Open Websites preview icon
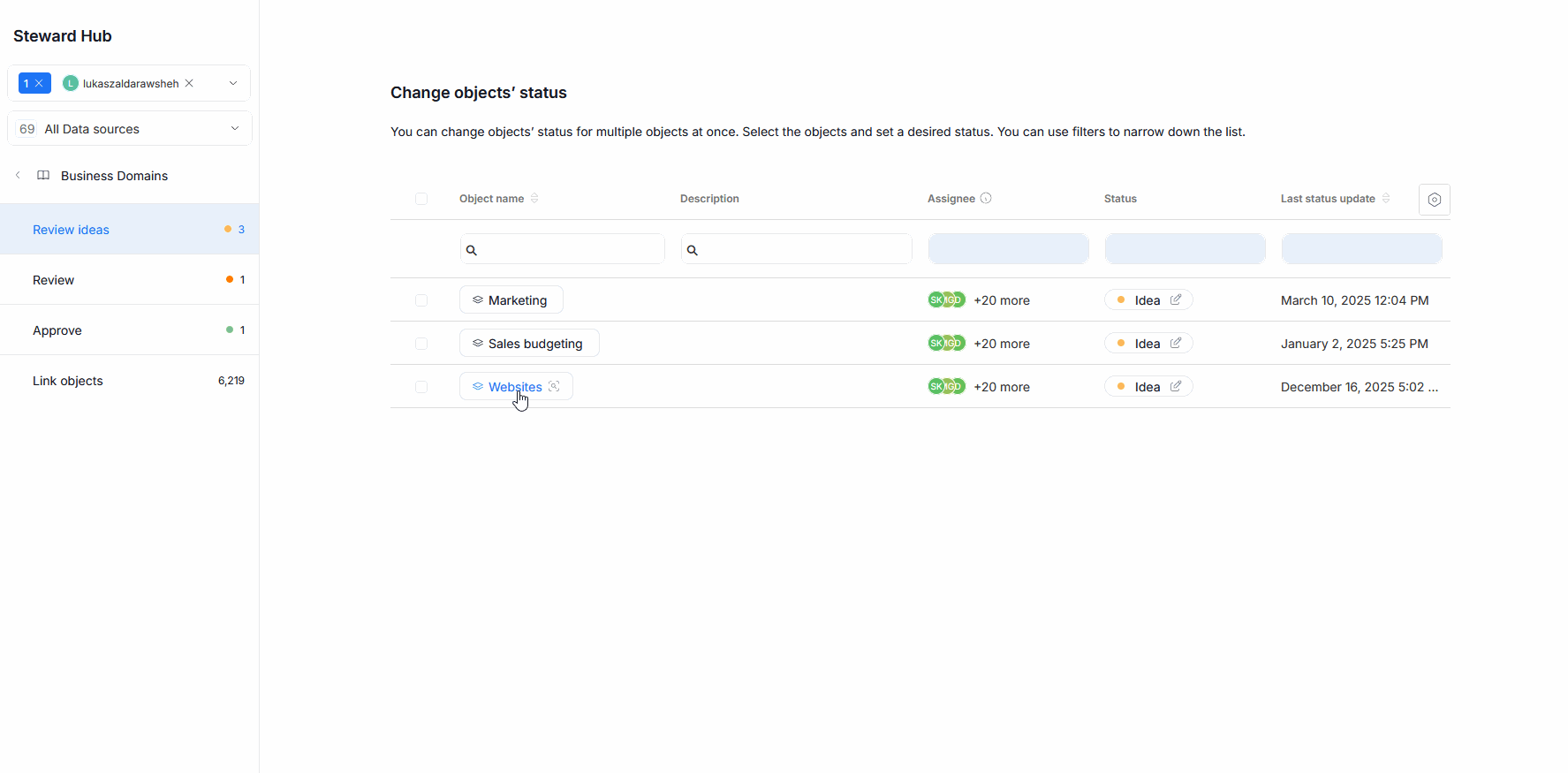The width and height of the screenshot is (1568, 773). point(554,387)
